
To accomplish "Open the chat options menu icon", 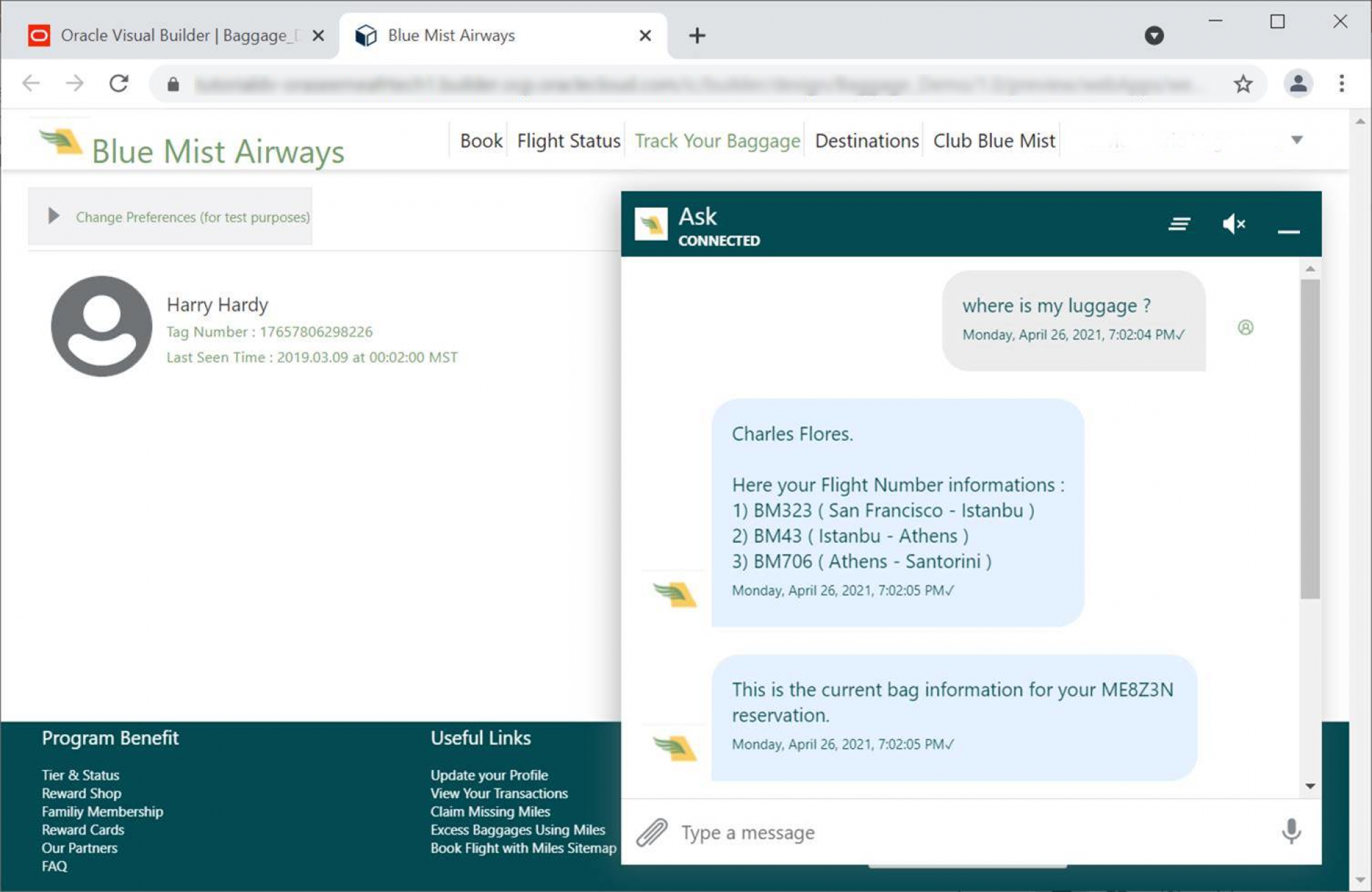I will (1179, 224).
